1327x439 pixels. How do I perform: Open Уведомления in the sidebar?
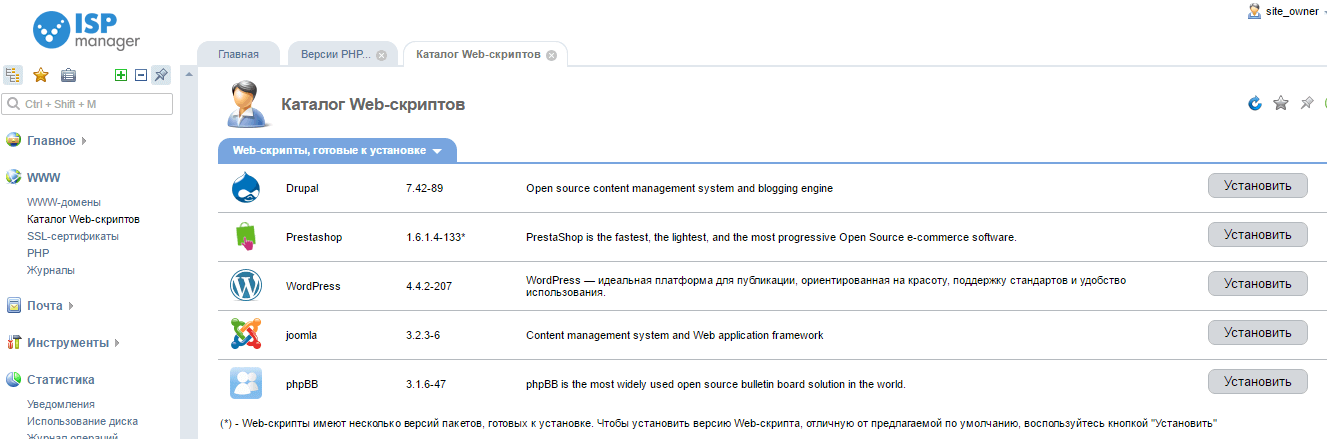61,404
